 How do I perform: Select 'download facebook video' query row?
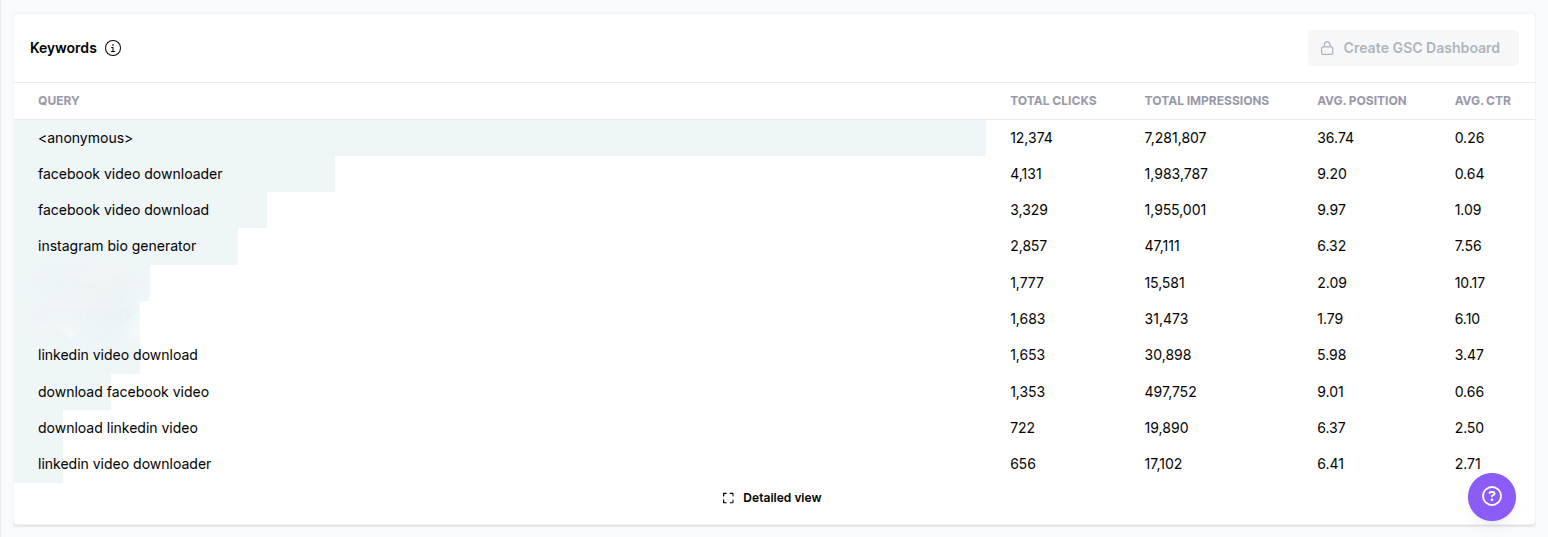[123, 392]
